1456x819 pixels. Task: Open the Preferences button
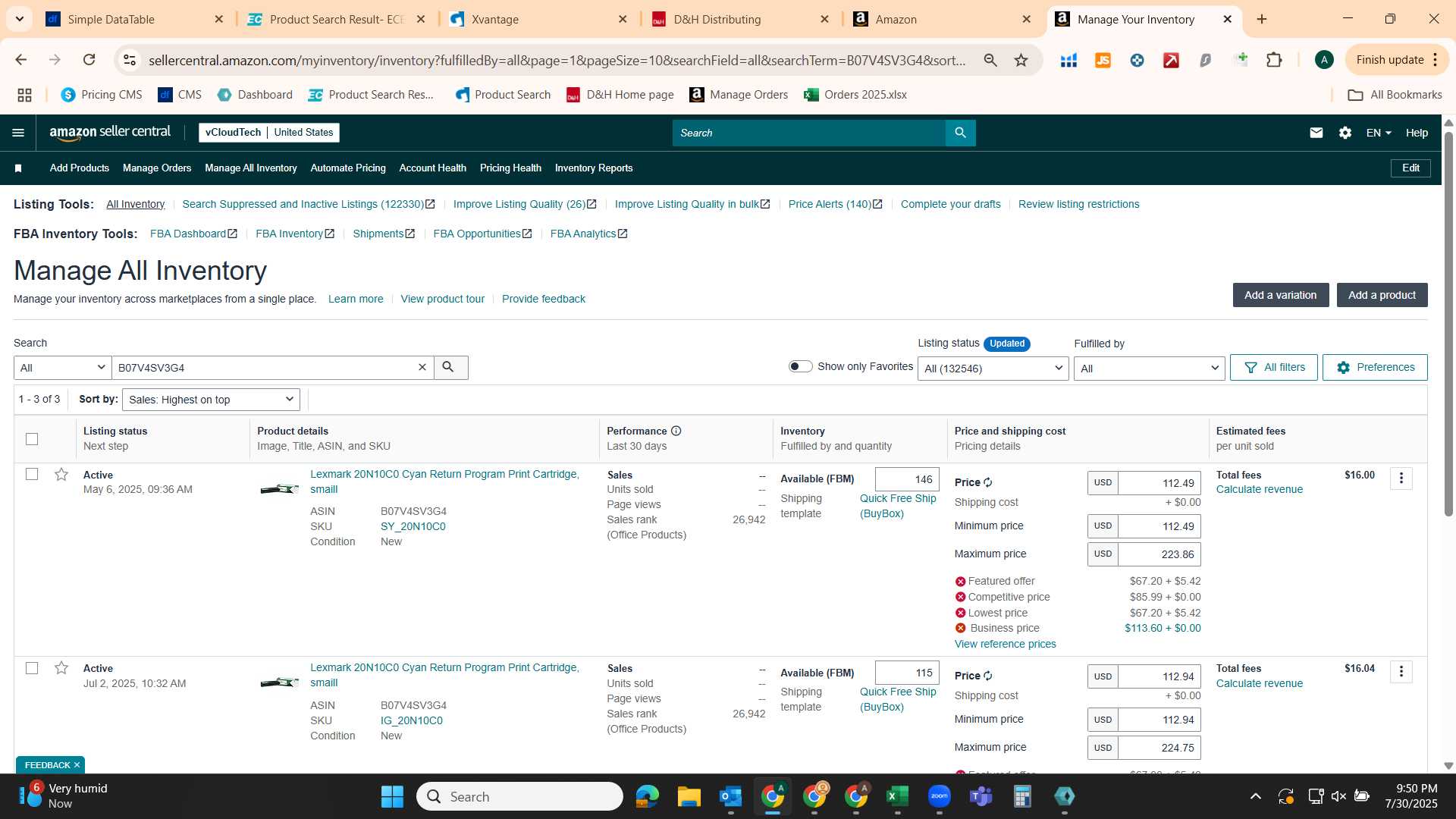[x=1375, y=367]
